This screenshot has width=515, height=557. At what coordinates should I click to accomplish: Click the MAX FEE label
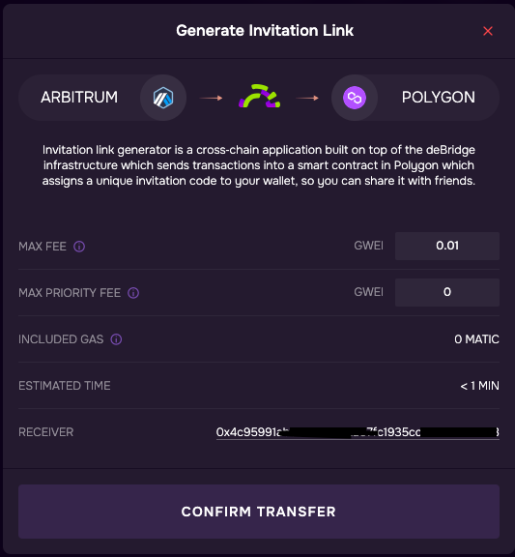[42, 246]
